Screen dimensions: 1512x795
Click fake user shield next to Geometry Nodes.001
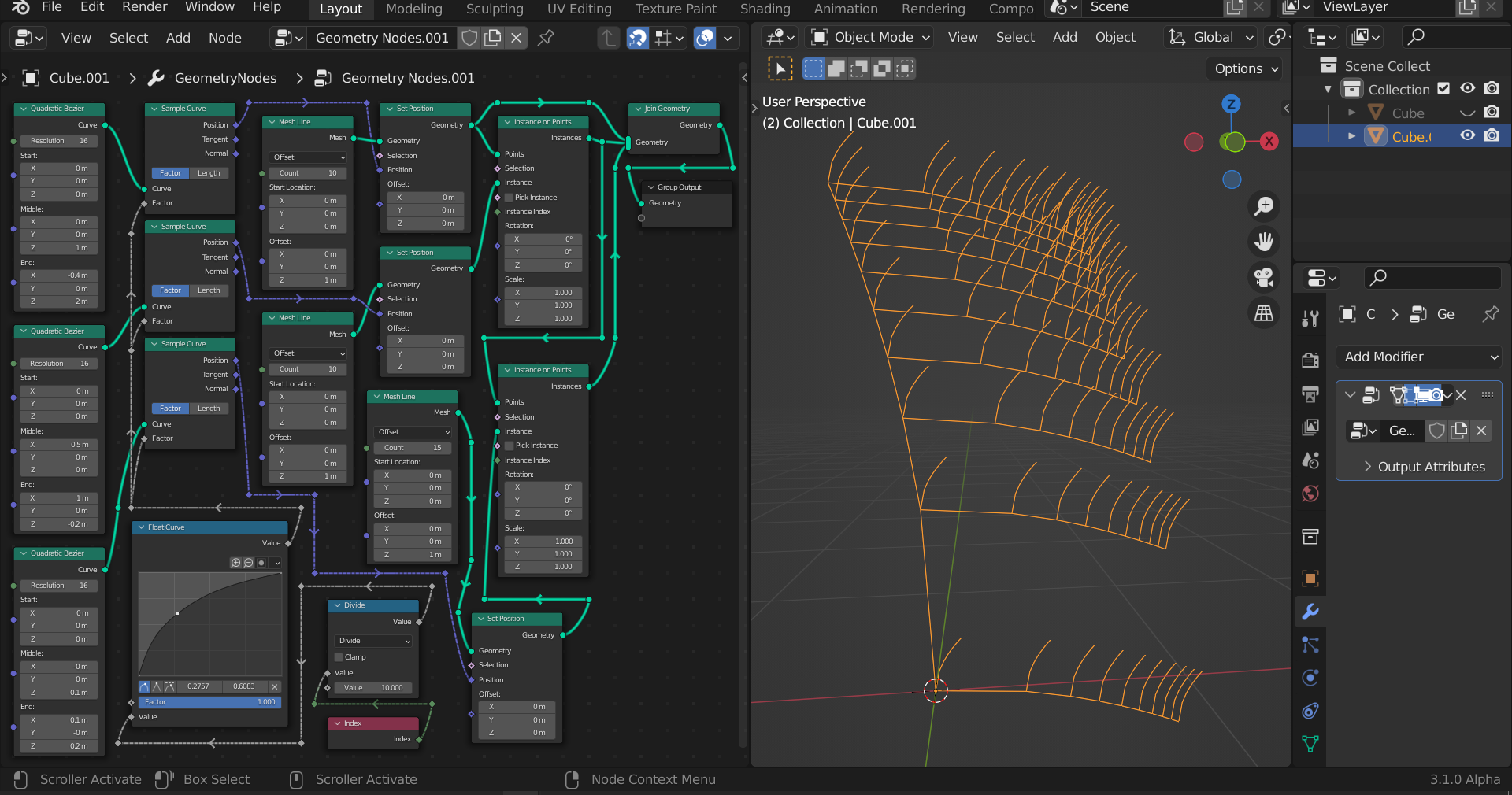pos(469,38)
